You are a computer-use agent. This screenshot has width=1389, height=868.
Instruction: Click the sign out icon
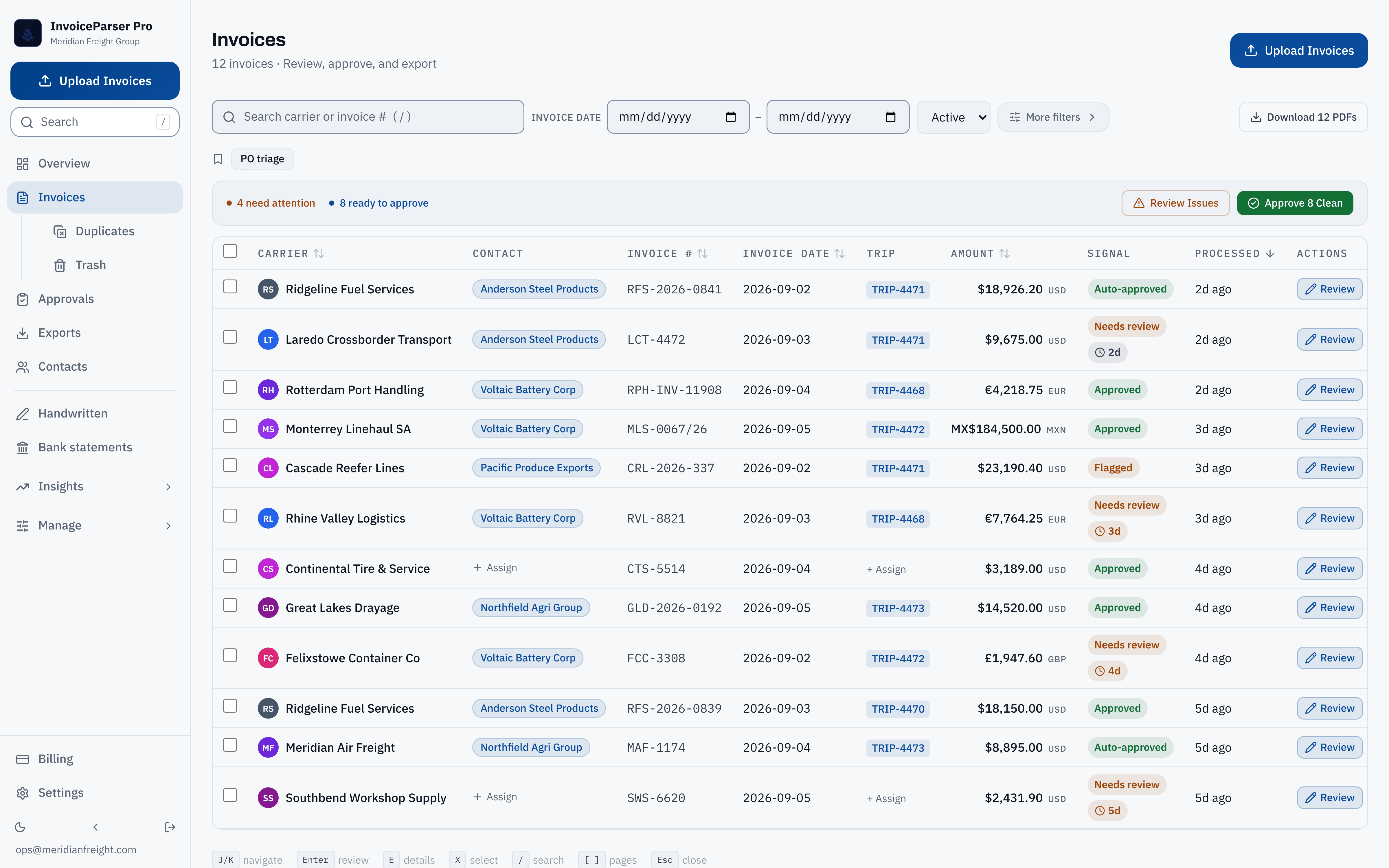tap(170, 827)
